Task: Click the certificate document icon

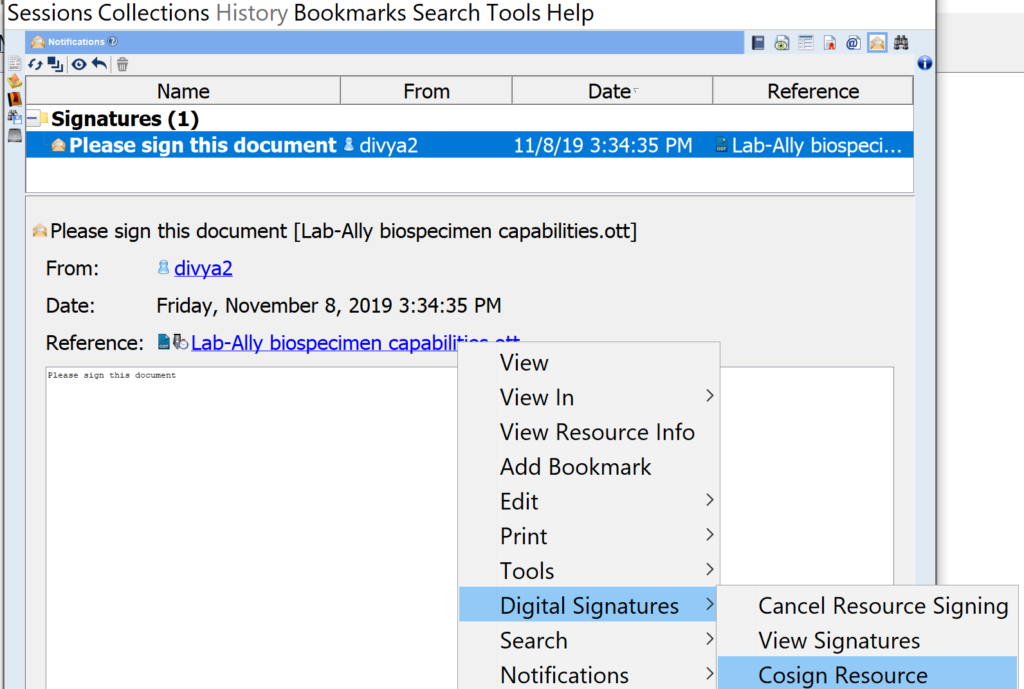Action: 829,42
